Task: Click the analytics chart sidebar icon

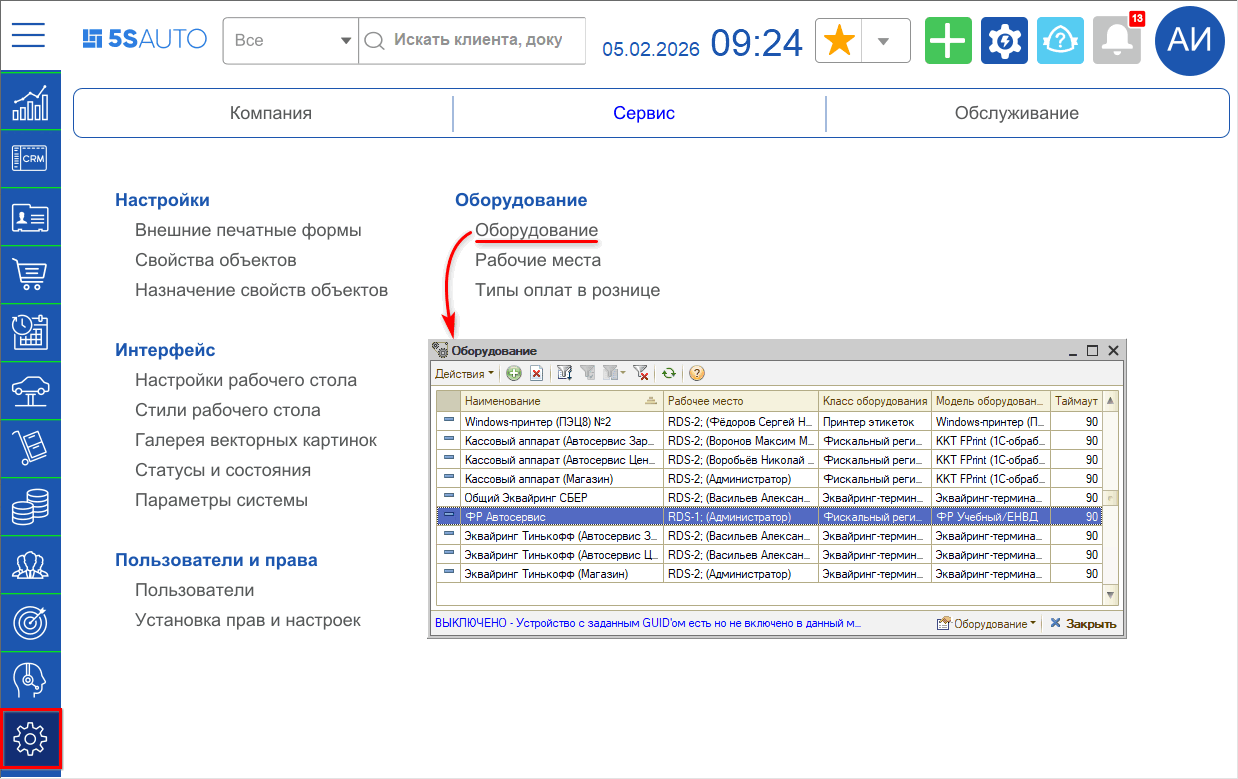Action: (30, 101)
